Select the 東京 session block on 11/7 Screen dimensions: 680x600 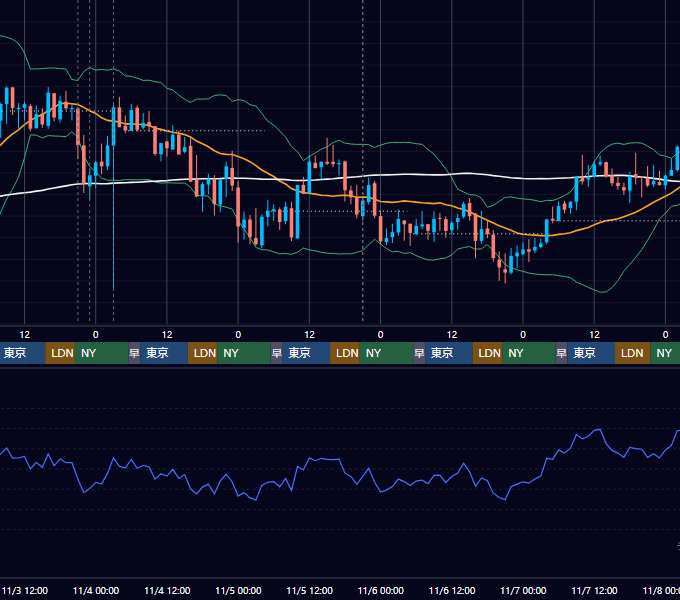tap(591, 353)
